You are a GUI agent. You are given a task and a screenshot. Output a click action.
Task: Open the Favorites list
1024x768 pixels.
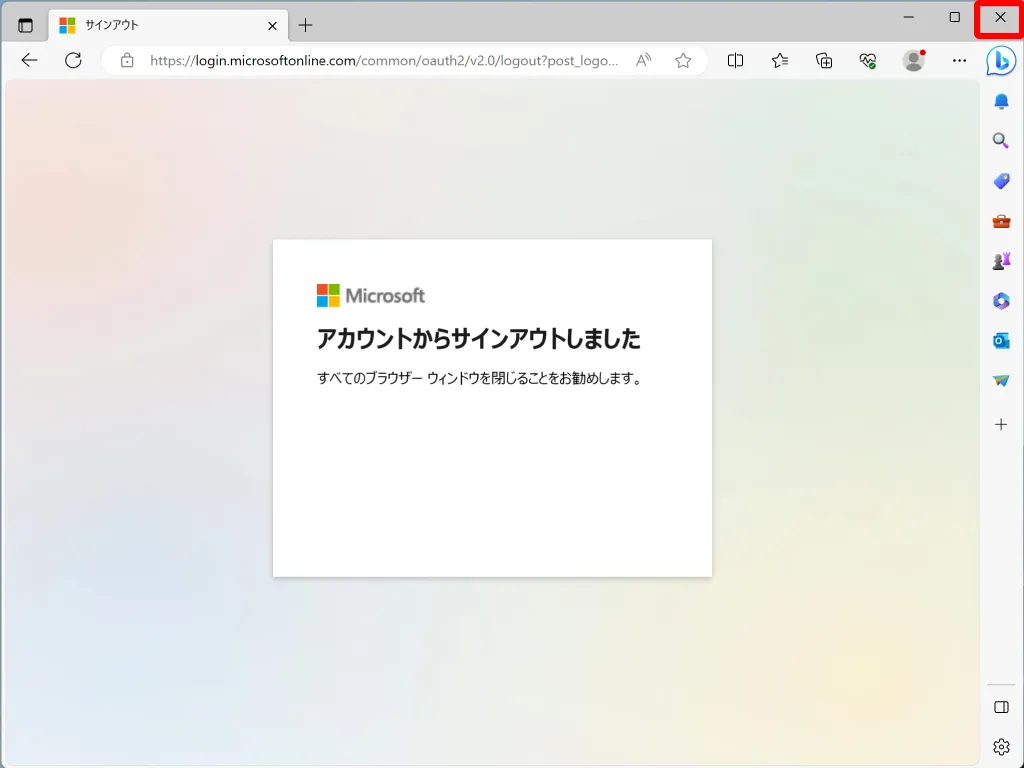(x=780, y=61)
